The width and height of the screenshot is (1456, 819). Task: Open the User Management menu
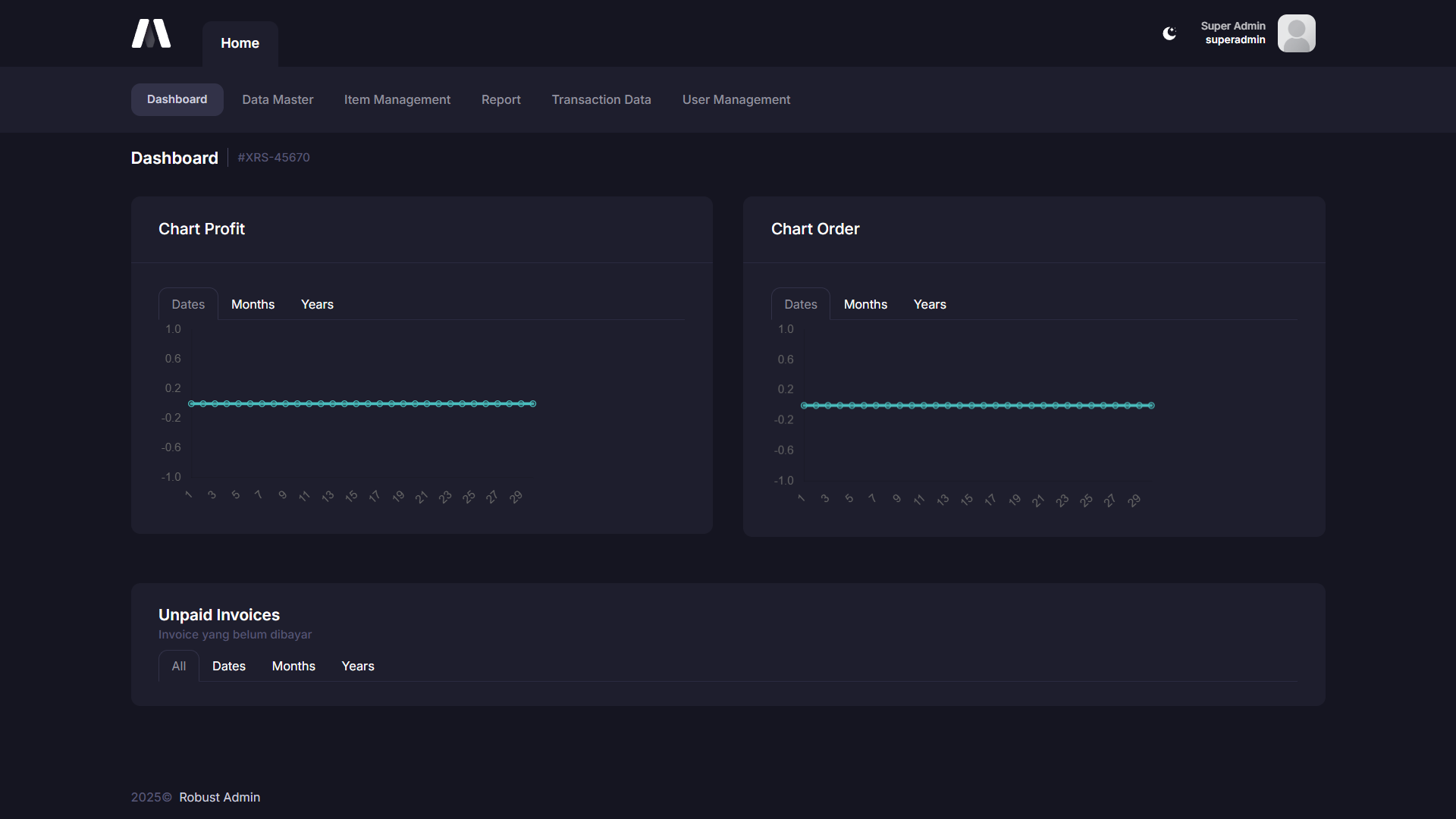point(736,99)
